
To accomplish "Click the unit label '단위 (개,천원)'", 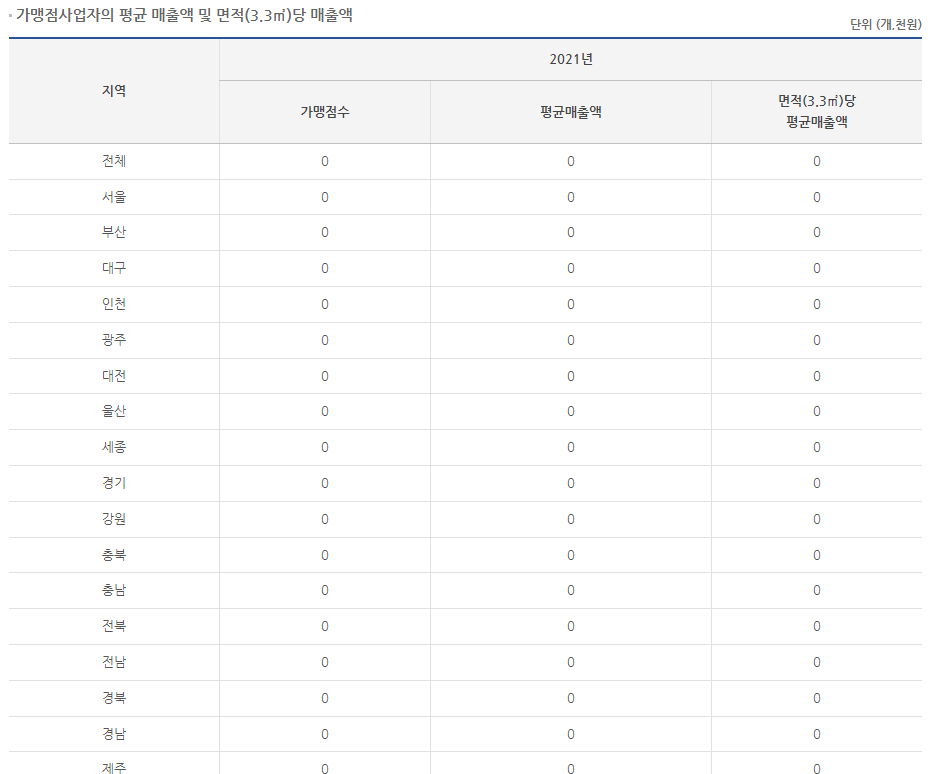I will [x=886, y=24].
